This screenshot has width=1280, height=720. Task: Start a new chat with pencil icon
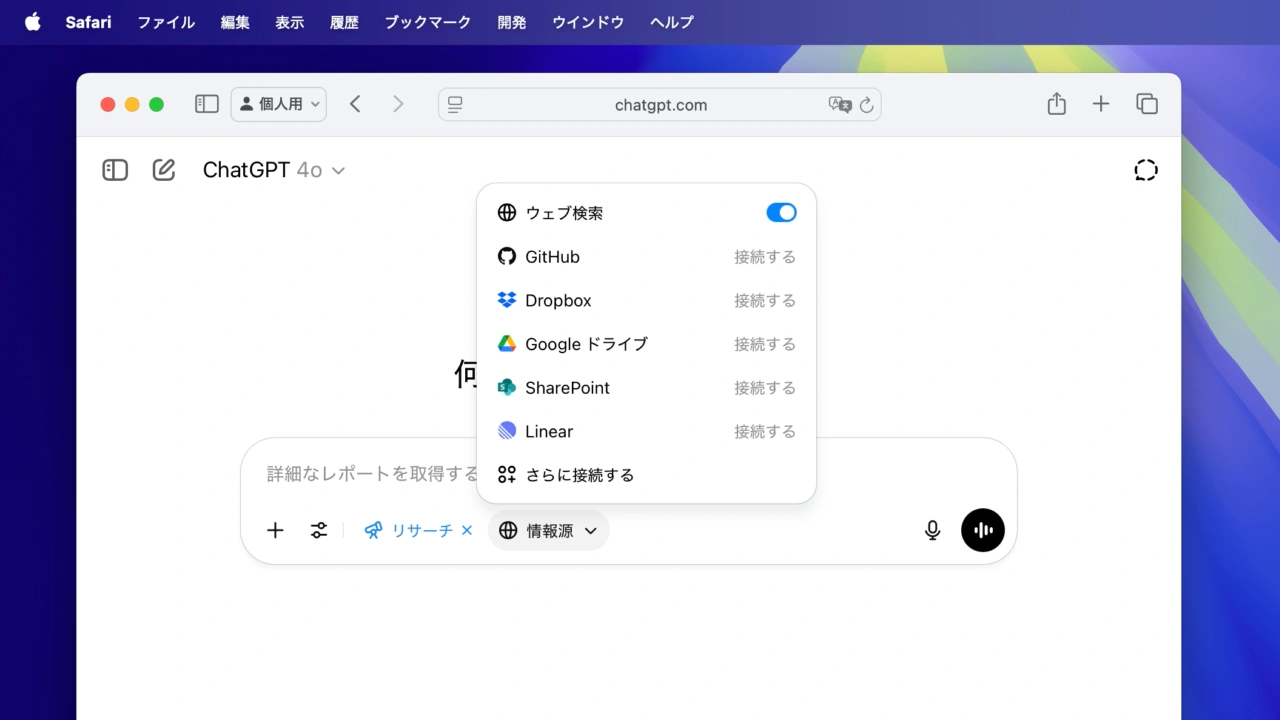[164, 170]
